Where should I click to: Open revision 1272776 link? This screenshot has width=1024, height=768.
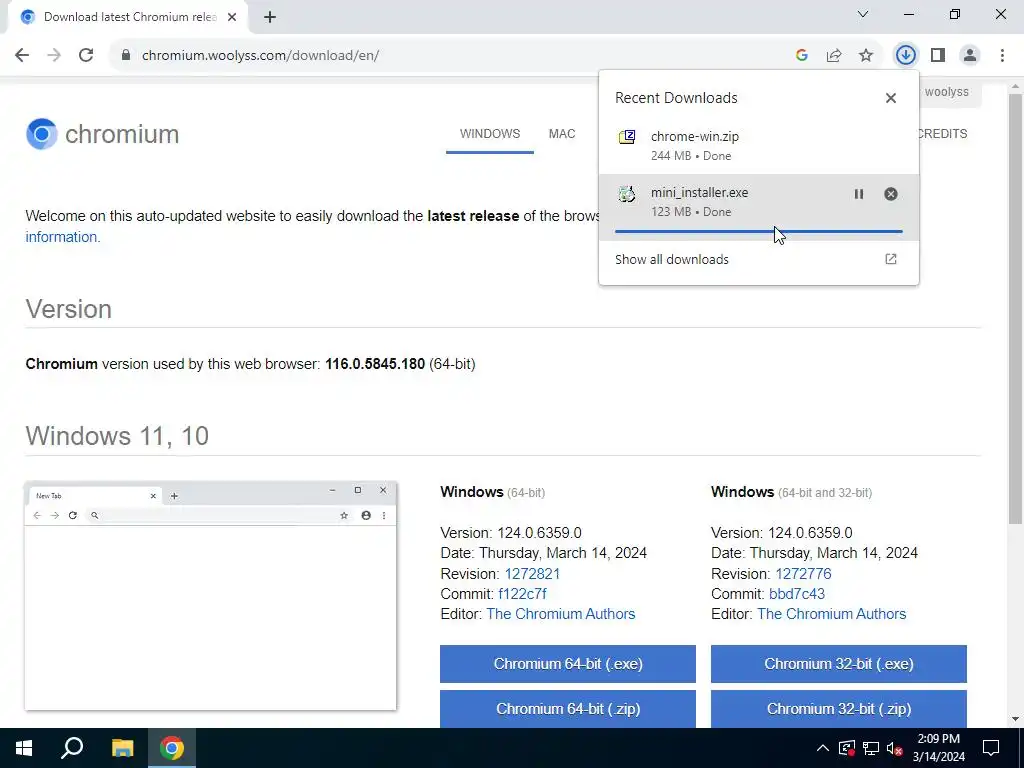803,574
